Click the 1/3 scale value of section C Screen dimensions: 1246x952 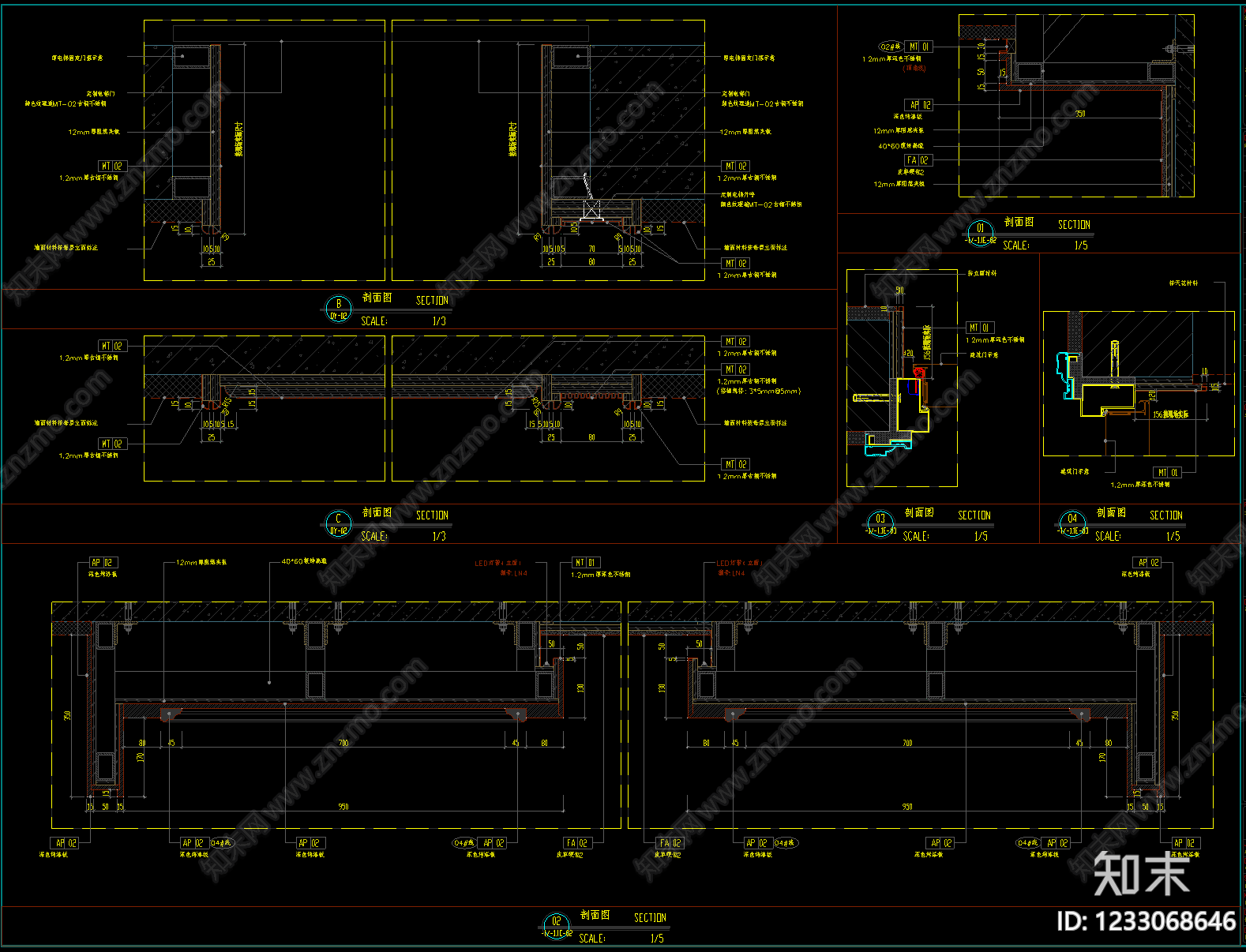point(439,536)
